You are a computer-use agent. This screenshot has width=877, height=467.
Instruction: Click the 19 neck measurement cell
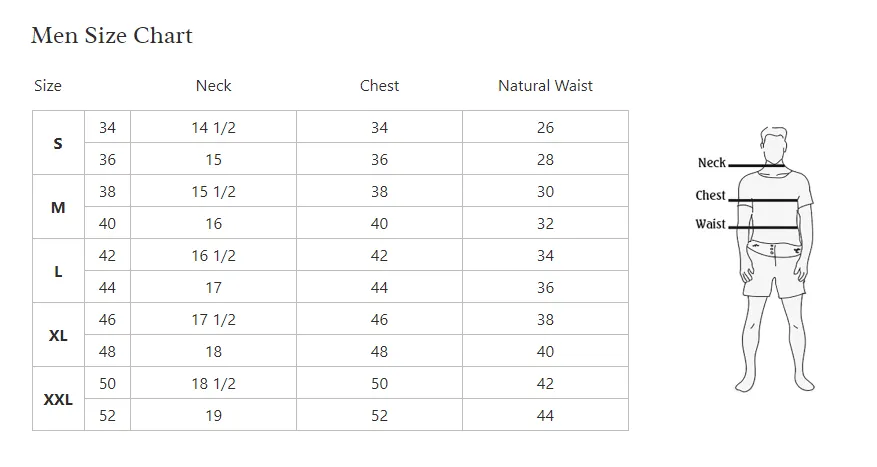[x=213, y=415]
